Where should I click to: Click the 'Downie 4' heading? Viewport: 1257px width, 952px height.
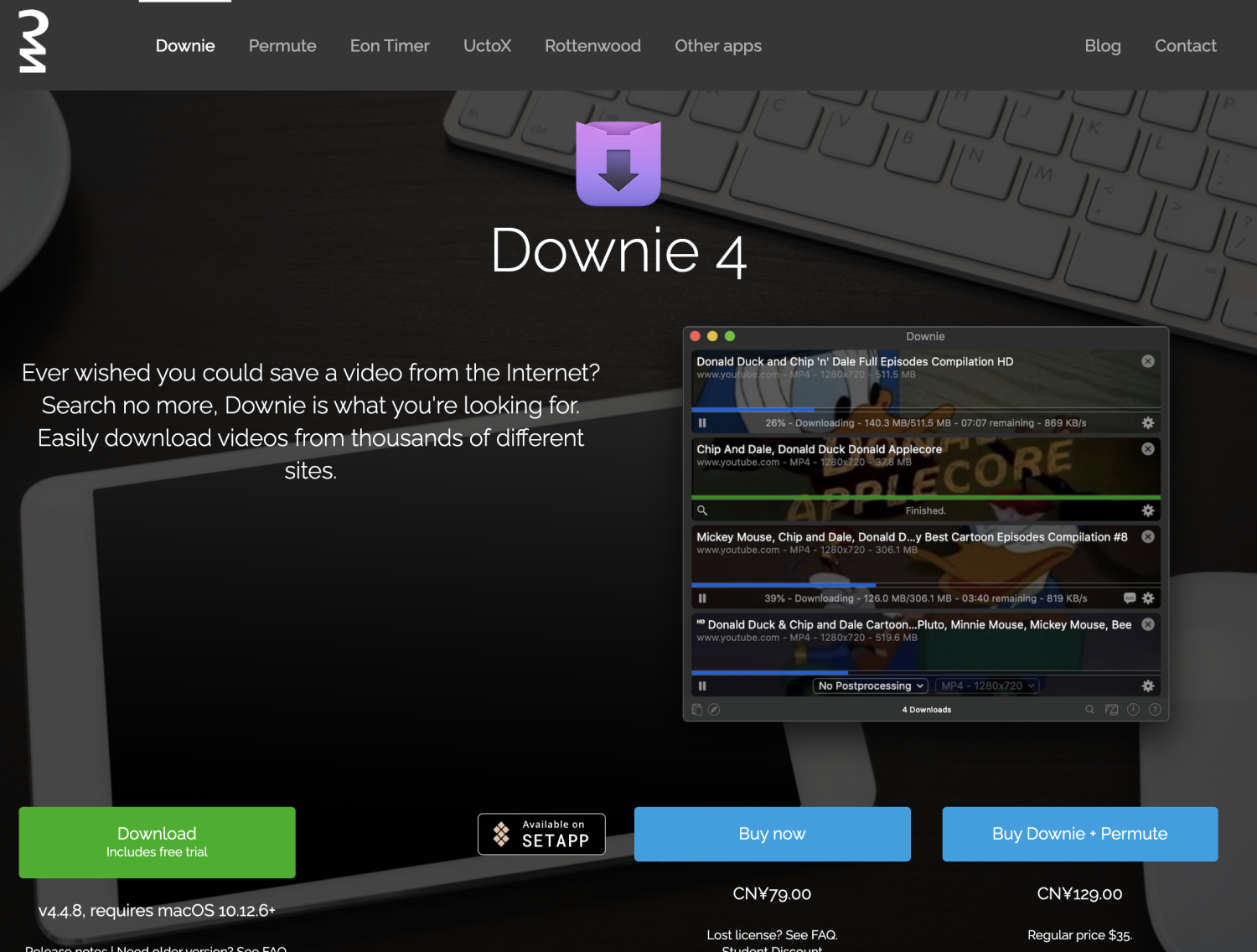618,251
